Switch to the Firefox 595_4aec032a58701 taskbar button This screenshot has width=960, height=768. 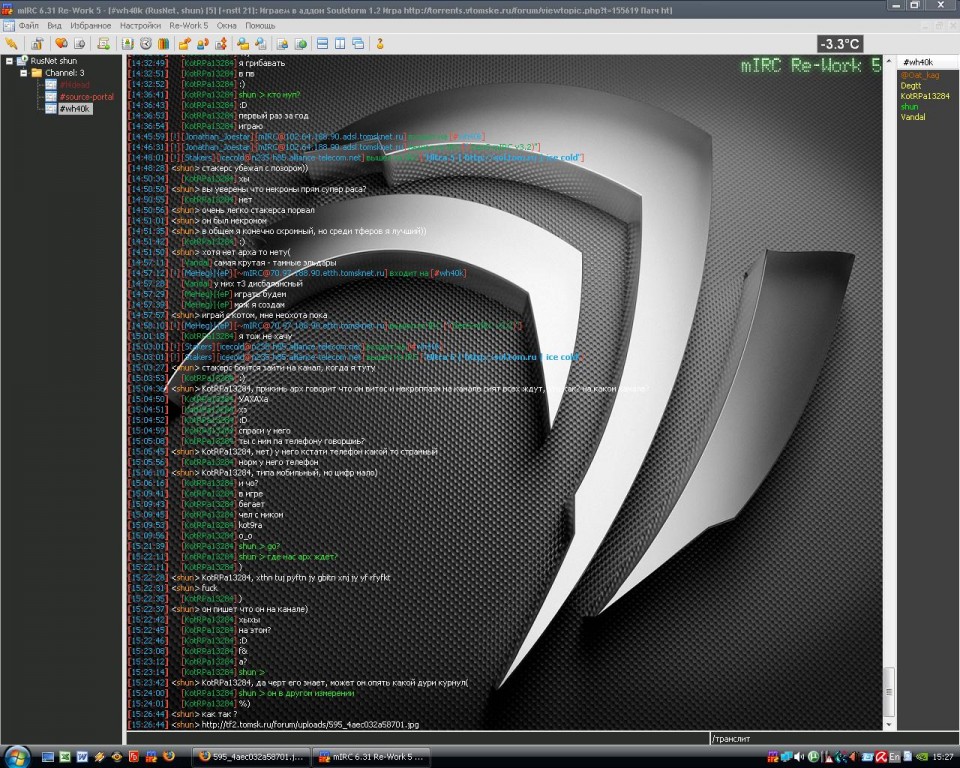click(x=251, y=757)
